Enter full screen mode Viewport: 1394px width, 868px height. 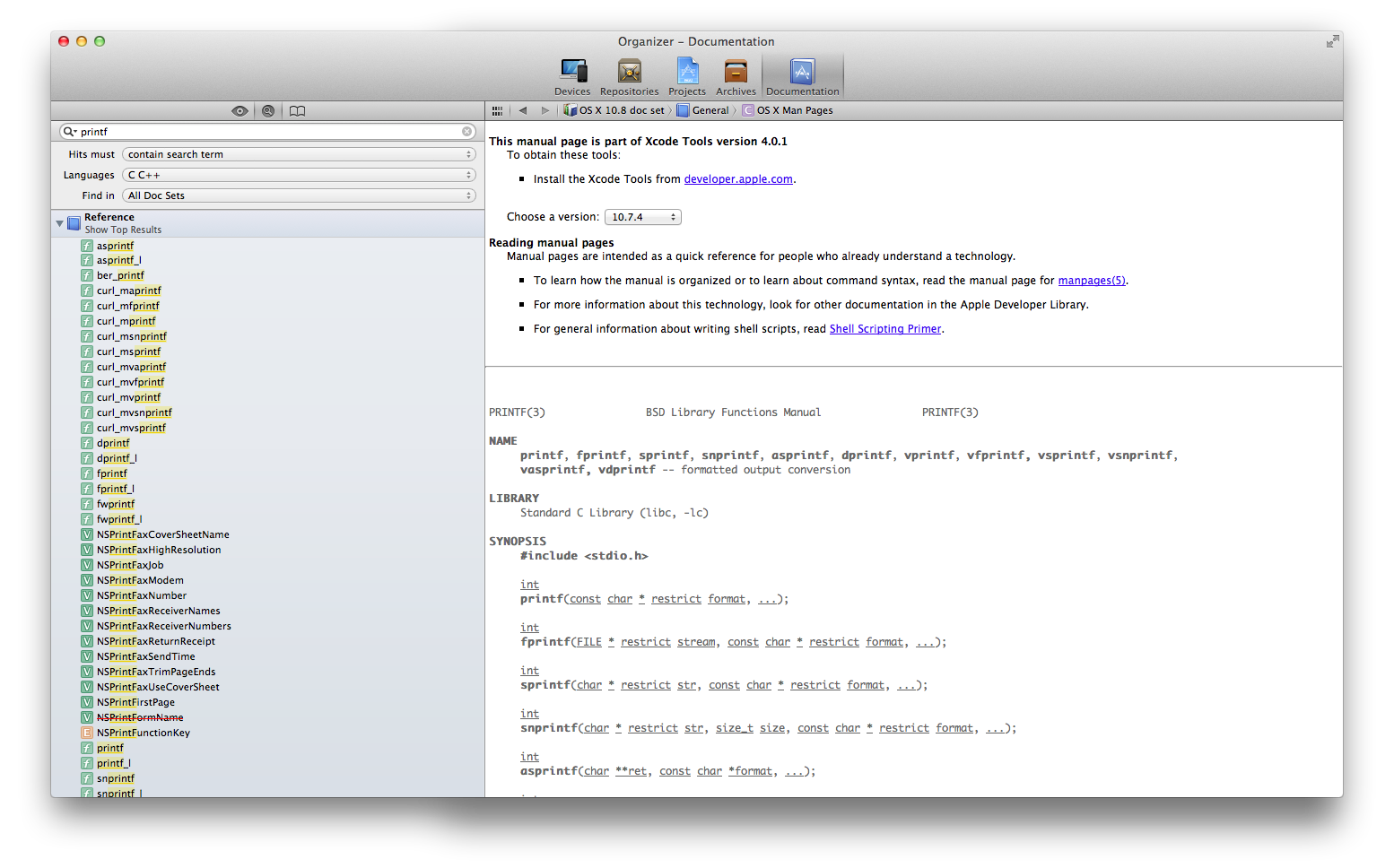click(x=1332, y=41)
